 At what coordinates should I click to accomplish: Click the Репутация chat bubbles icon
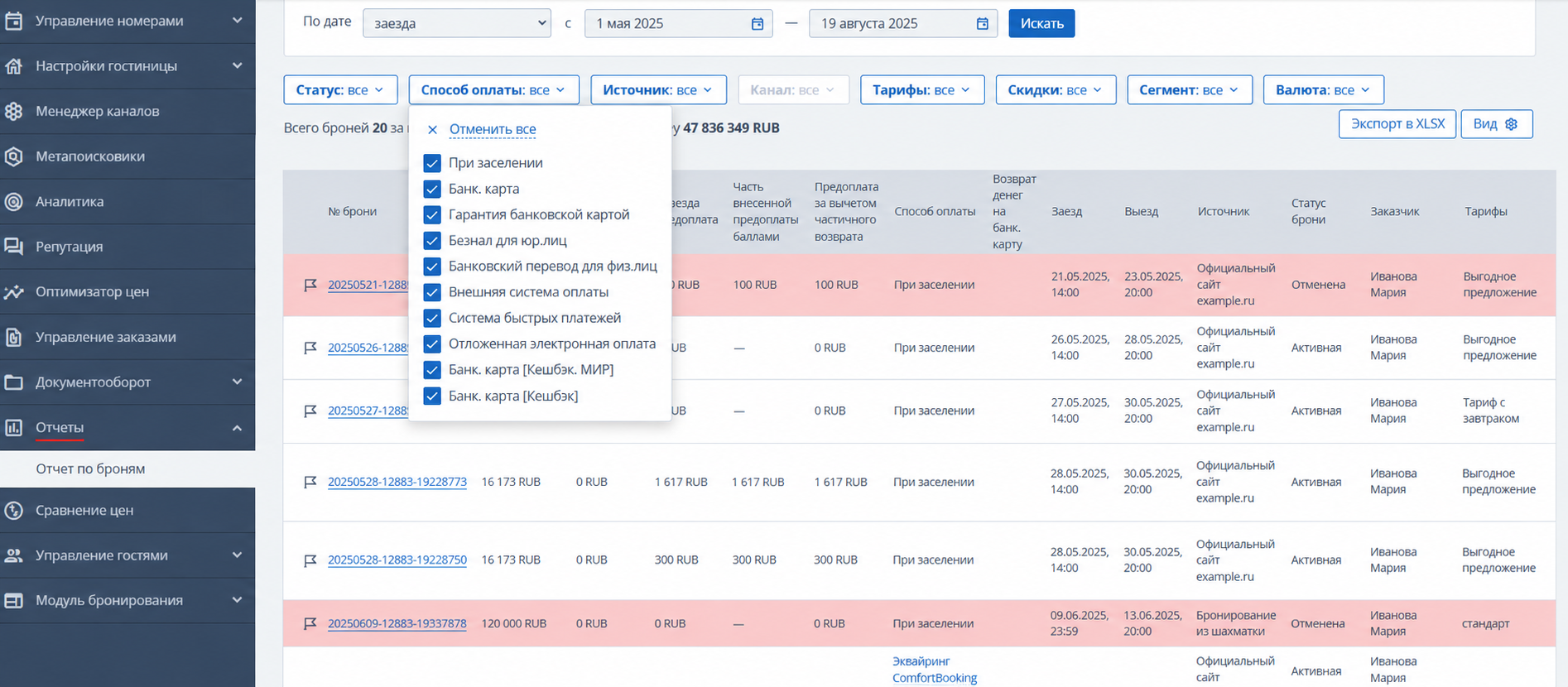coord(13,247)
